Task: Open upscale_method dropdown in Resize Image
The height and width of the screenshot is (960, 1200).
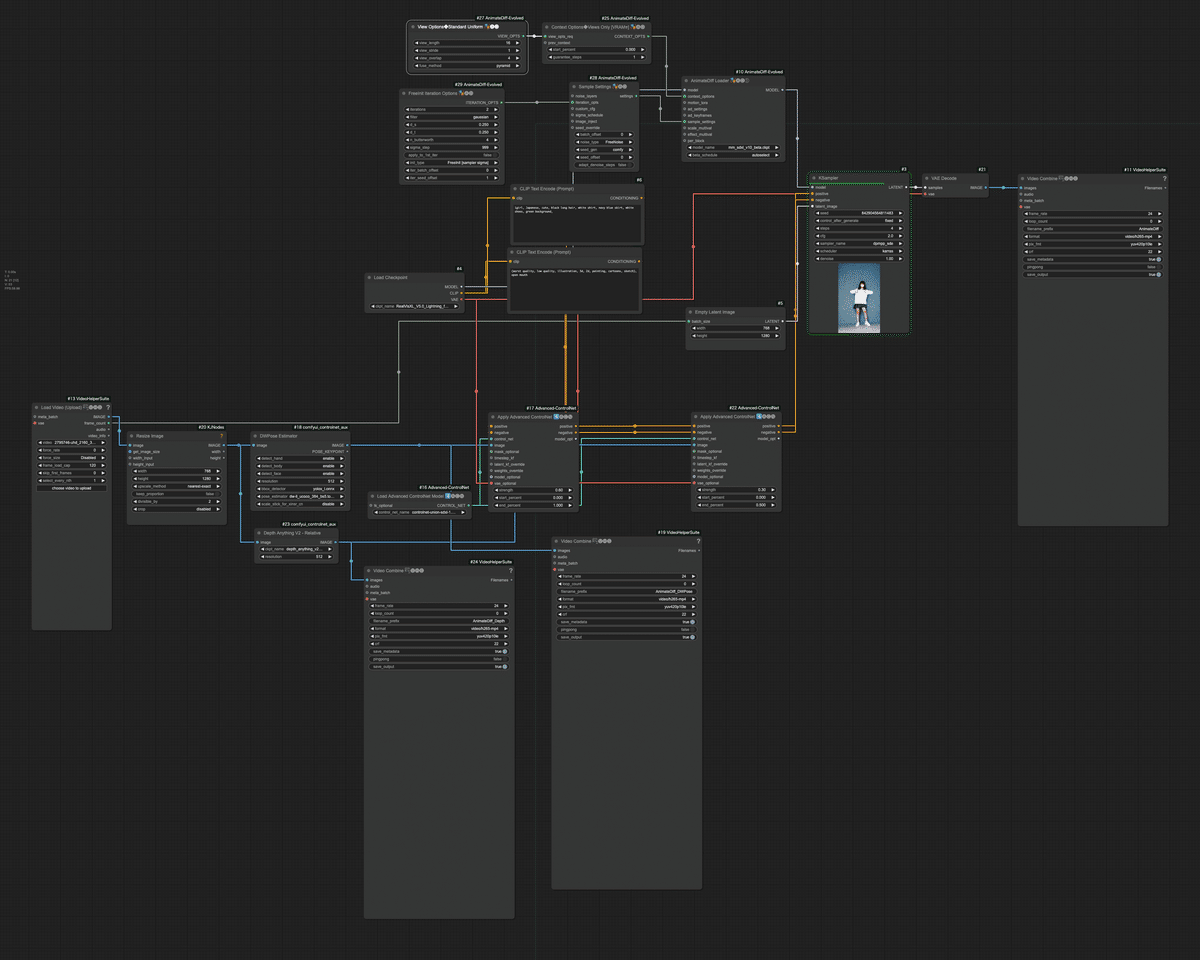Action: [x=175, y=486]
